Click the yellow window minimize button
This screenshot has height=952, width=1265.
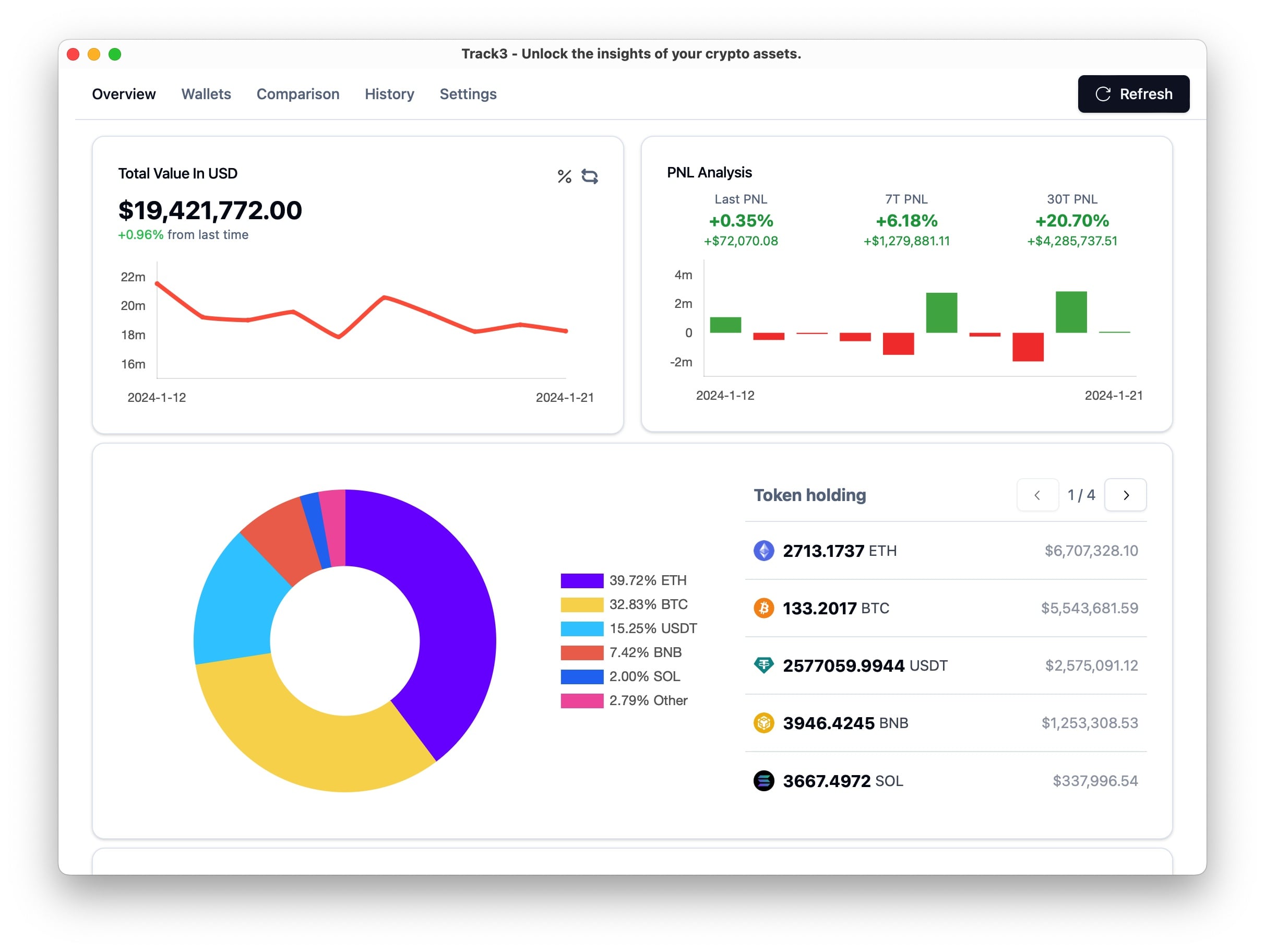(94, 54)
